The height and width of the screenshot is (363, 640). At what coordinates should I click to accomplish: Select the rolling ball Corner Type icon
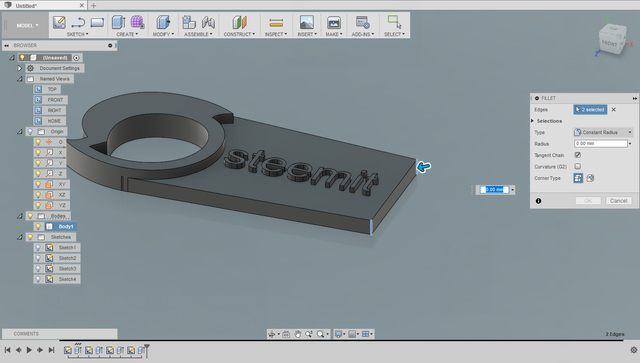(578, 178)
